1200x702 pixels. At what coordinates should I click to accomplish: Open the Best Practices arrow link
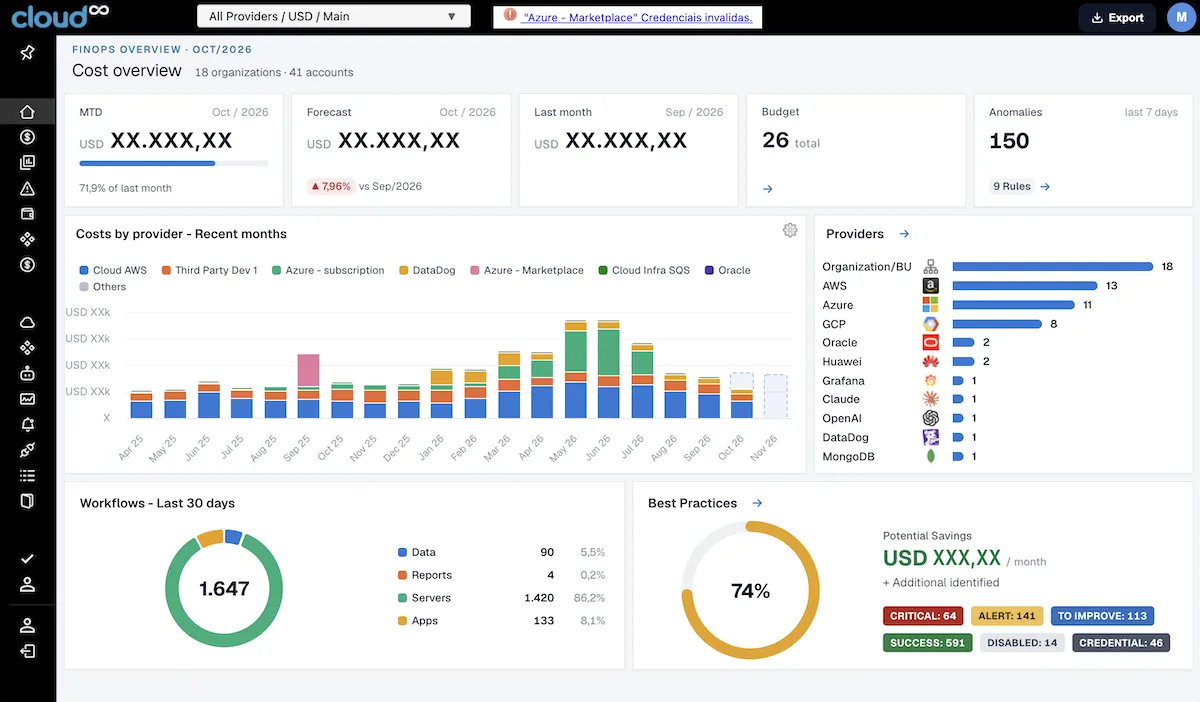(x=757, y=503)
